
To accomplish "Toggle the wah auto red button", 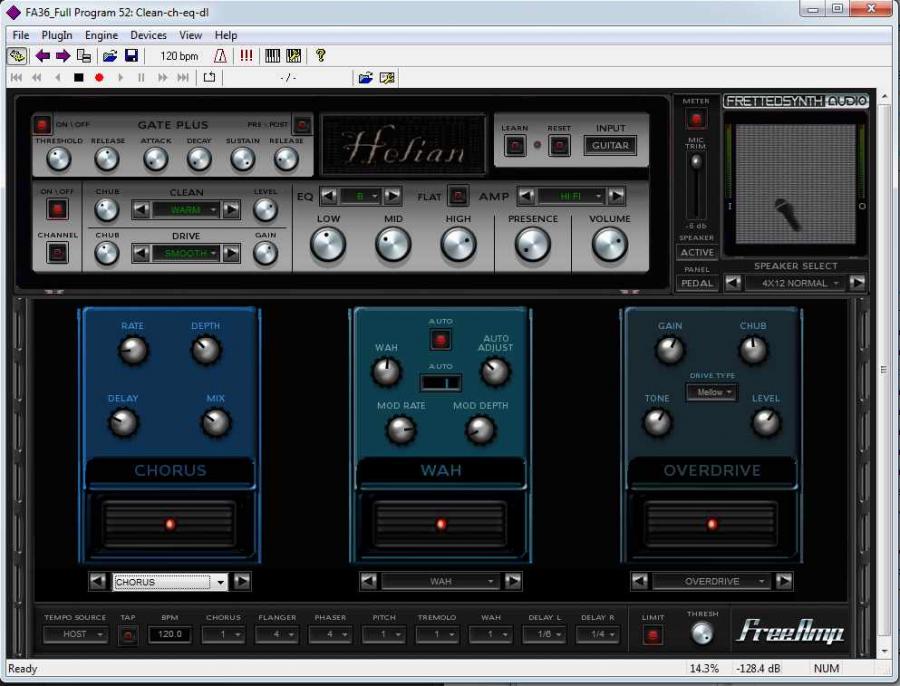I will 441,340.
